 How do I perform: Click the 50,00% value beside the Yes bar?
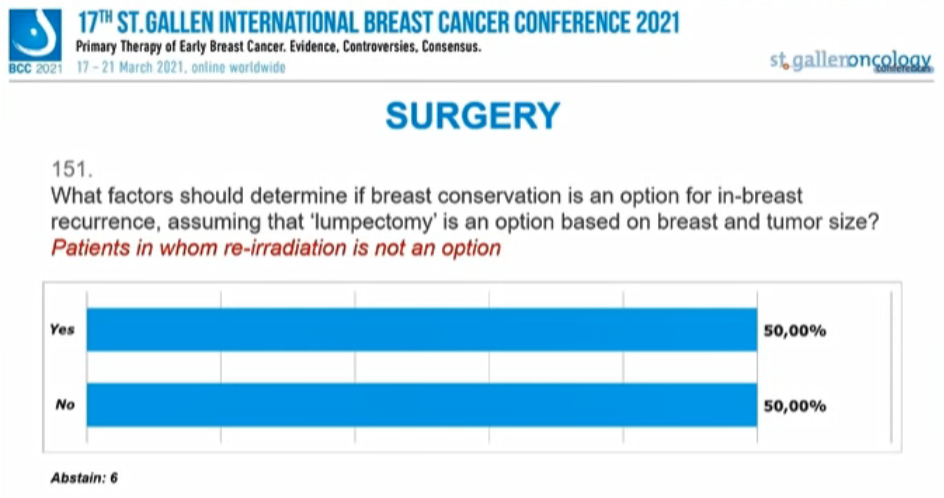click(795, 331)
